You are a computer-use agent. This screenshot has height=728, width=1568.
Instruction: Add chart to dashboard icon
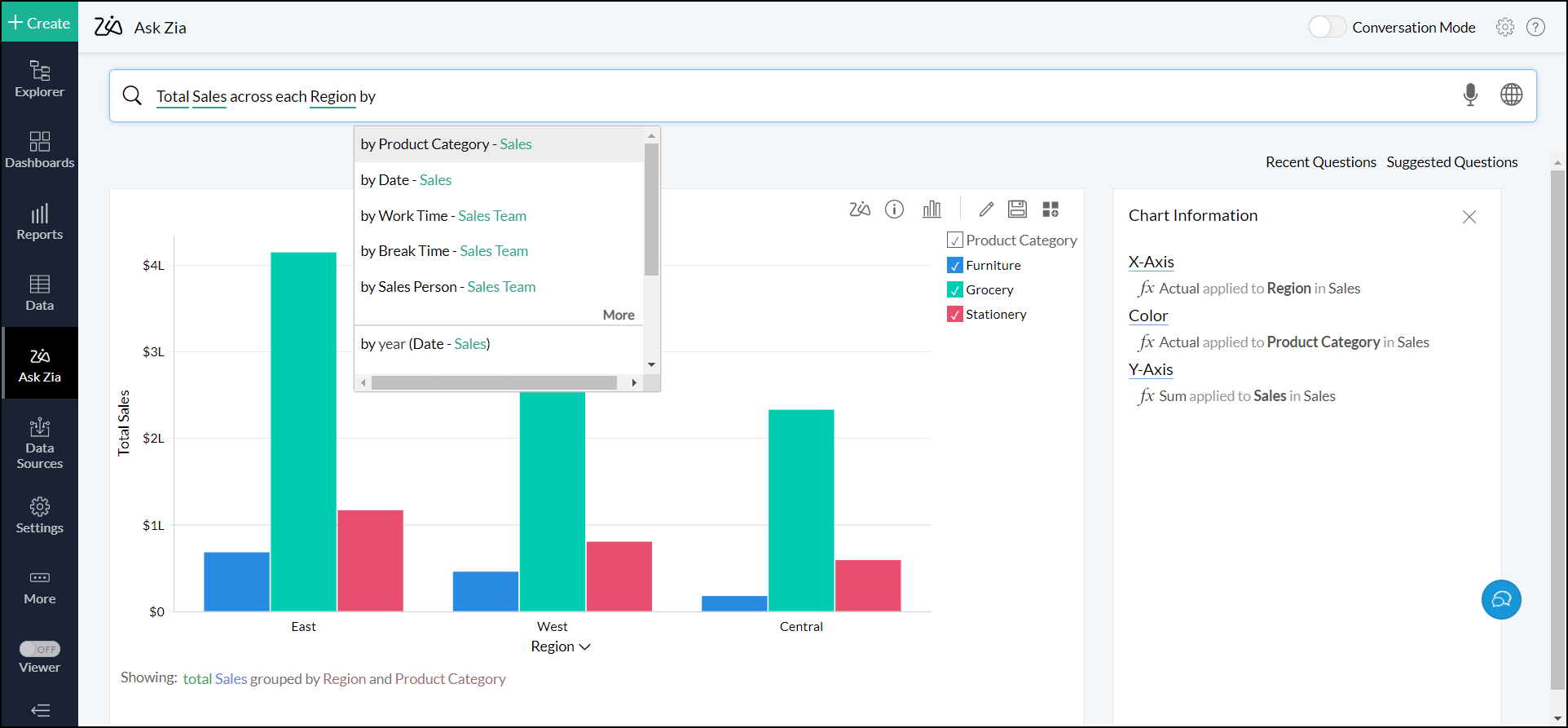[x=1050, y=210]
